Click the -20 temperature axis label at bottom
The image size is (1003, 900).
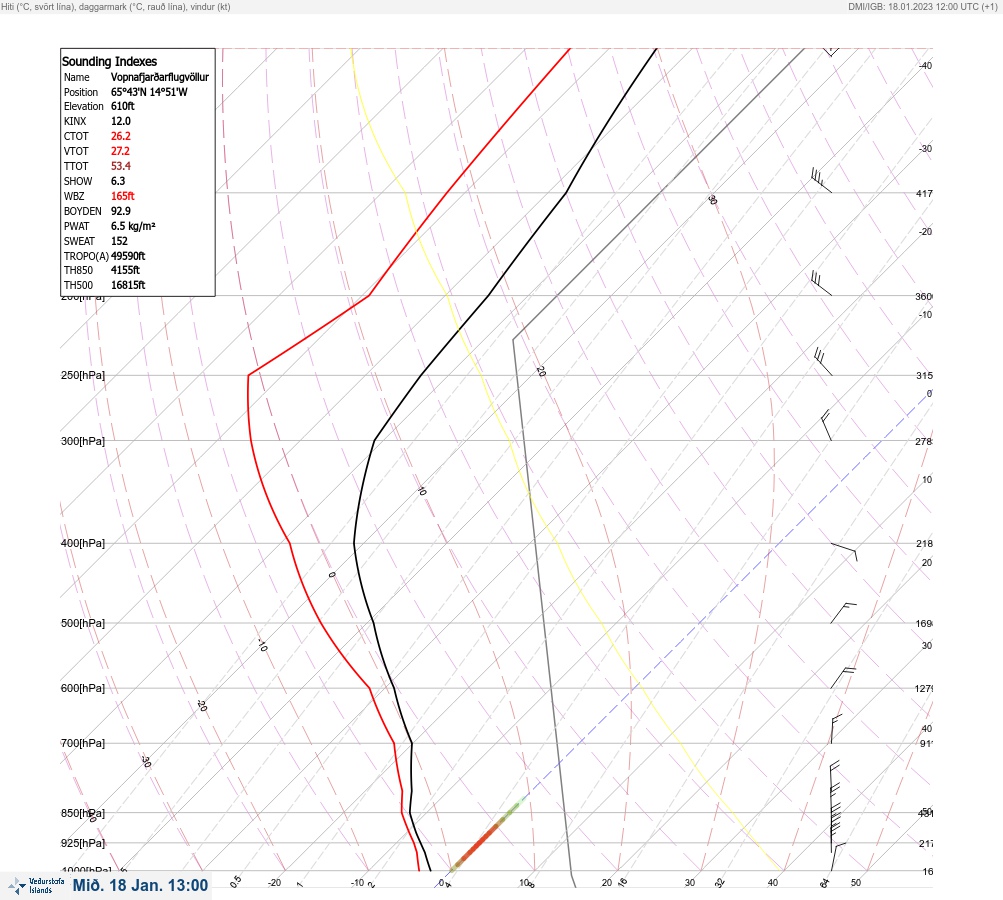click(274, 883)
